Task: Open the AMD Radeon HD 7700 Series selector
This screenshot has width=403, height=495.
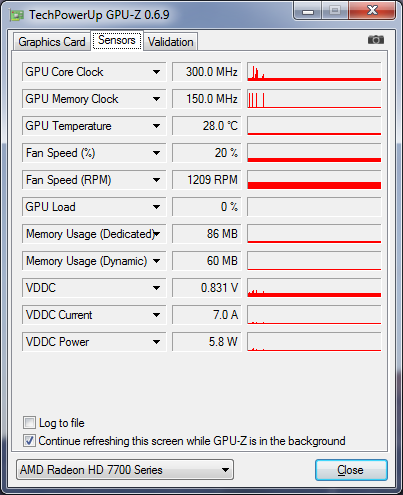Action: point(125,470)
